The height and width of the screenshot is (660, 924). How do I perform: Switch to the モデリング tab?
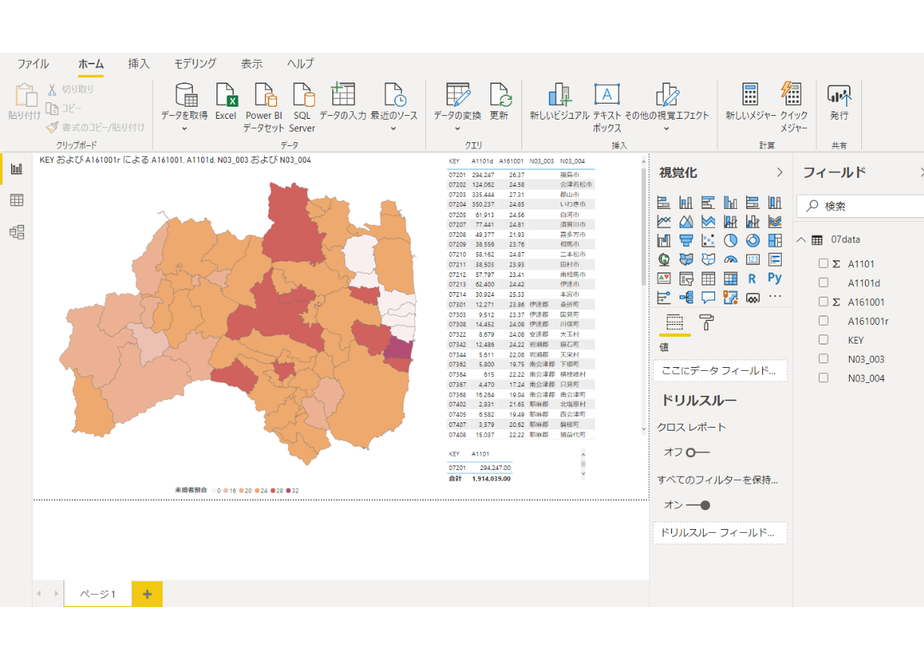[195, 64]
